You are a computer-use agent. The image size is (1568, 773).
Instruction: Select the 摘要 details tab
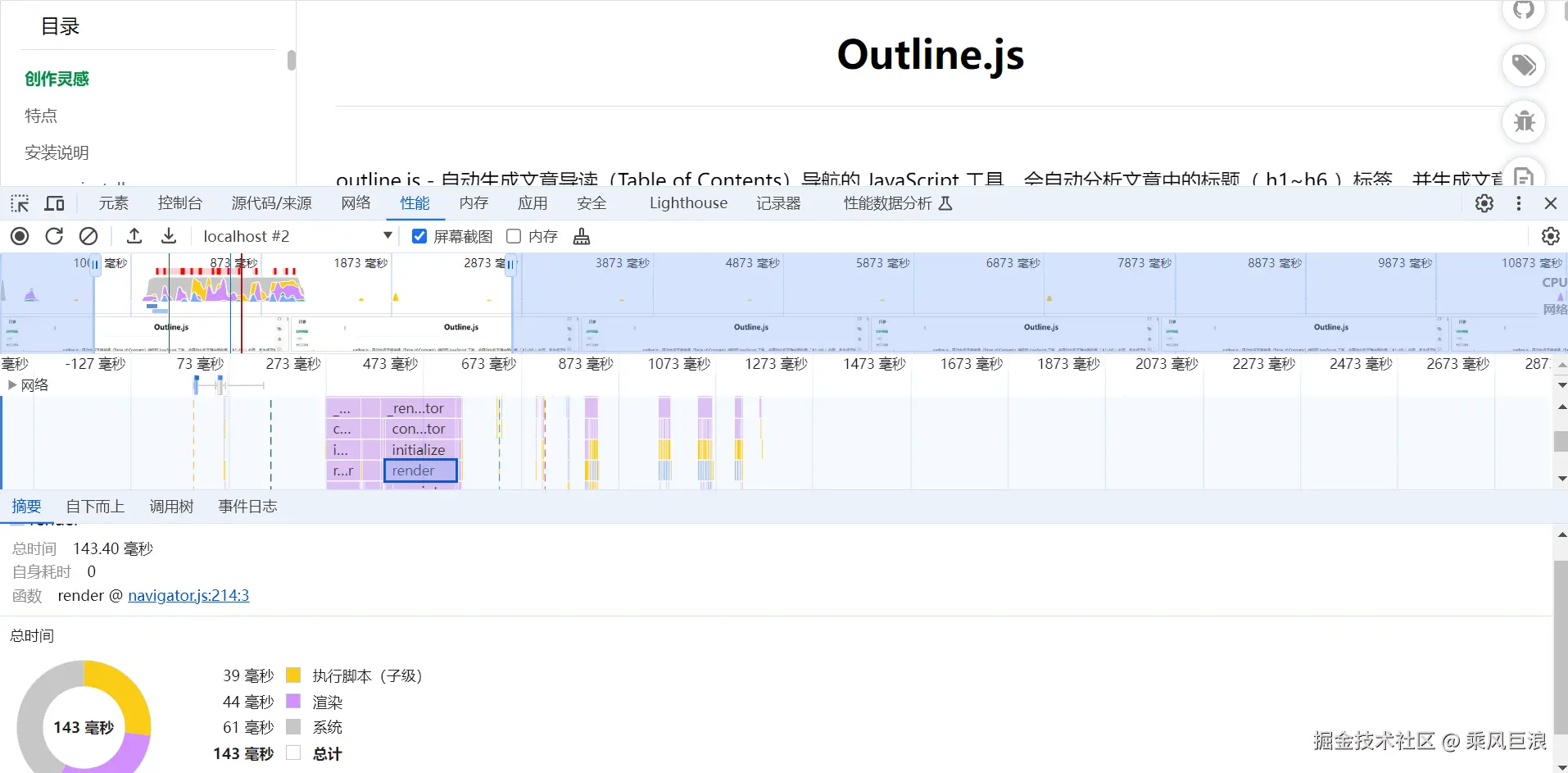tap(26, 507)
